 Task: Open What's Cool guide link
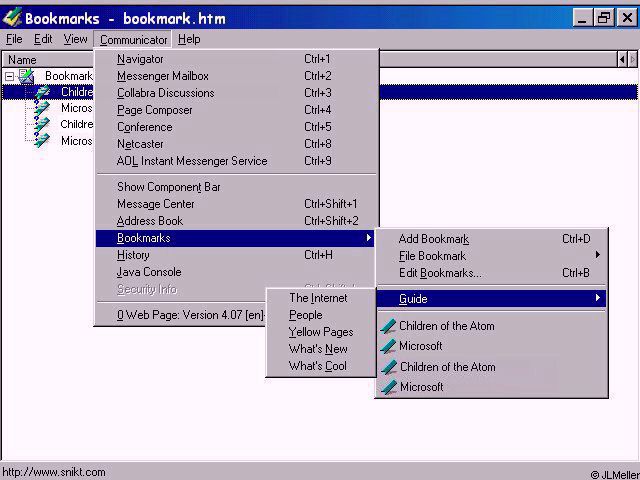pyautogui.click(x=317, y=366)
